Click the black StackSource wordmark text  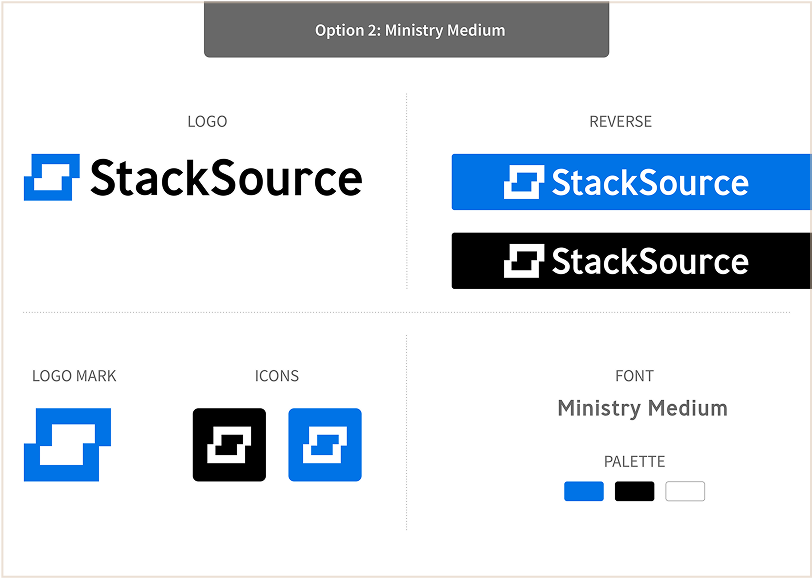point(226,178)
